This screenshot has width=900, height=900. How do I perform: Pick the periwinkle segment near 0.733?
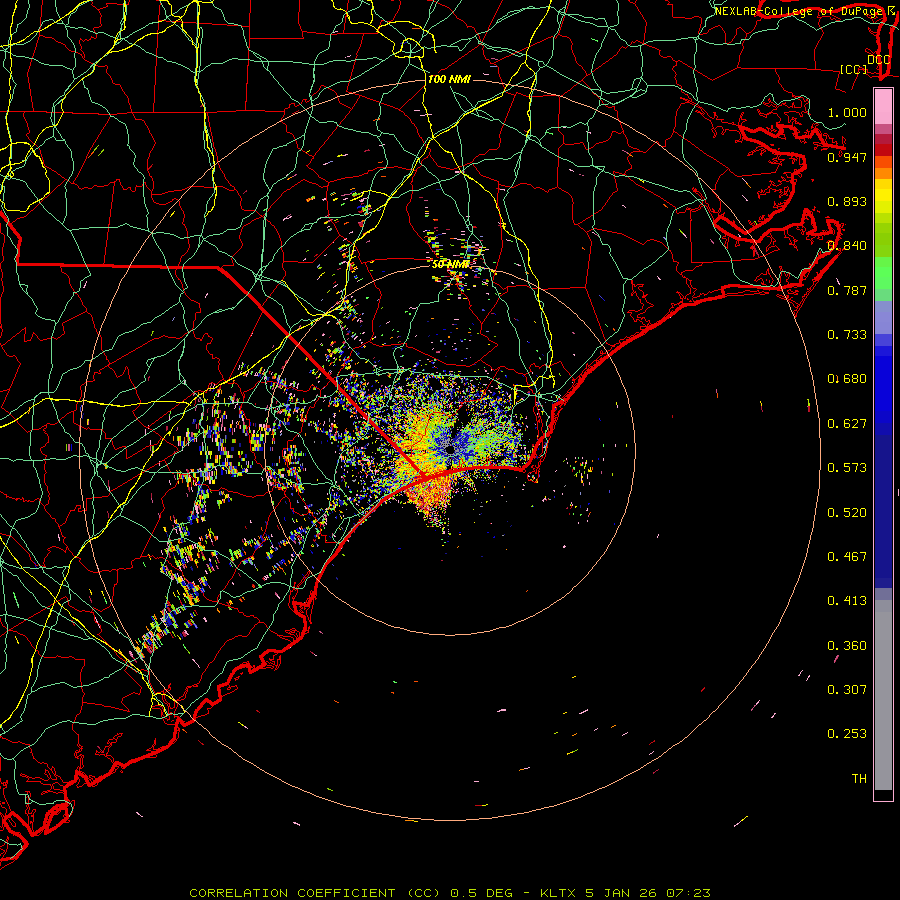883,317
